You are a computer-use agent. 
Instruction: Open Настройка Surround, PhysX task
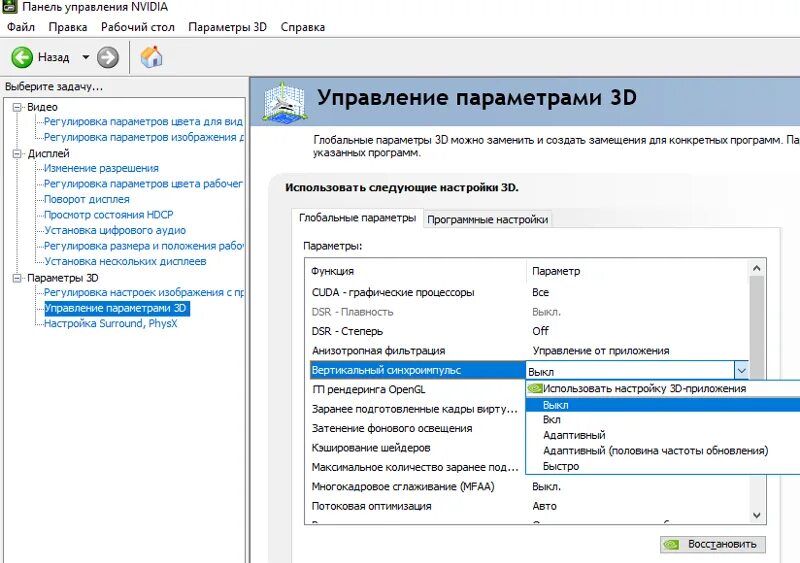[111, 324]
